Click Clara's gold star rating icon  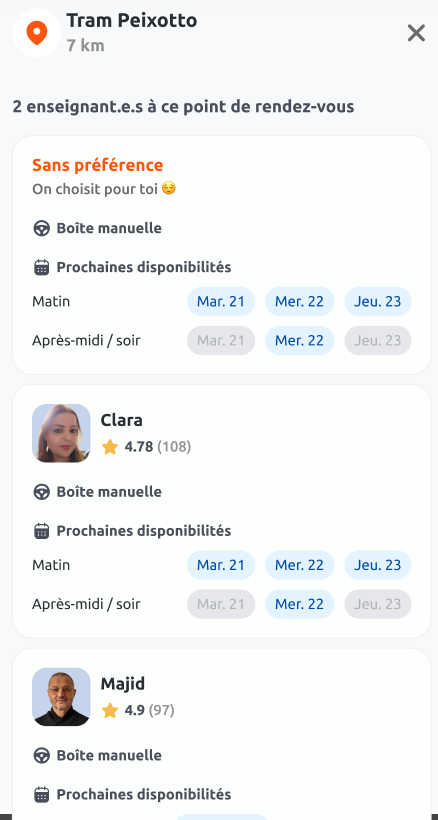point(110,447)
